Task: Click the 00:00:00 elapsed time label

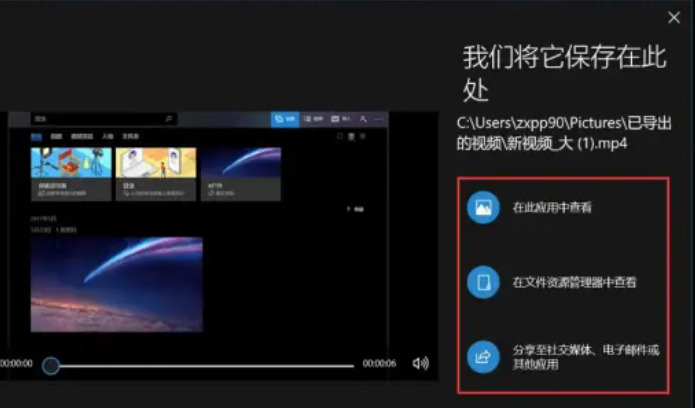Action: tap(16, 364)
